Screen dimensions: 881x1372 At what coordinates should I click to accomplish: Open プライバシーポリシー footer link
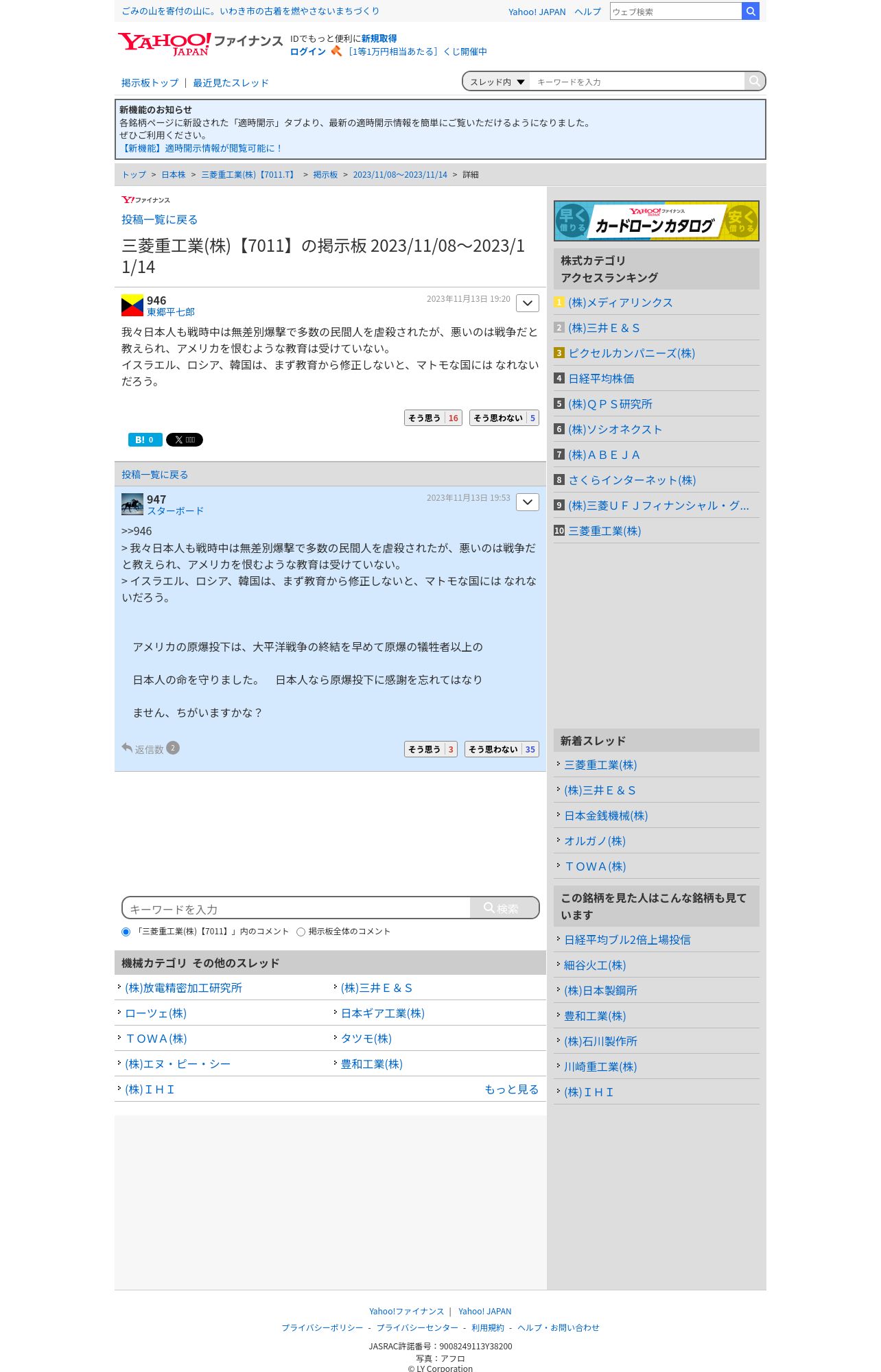click(322, 1327)
